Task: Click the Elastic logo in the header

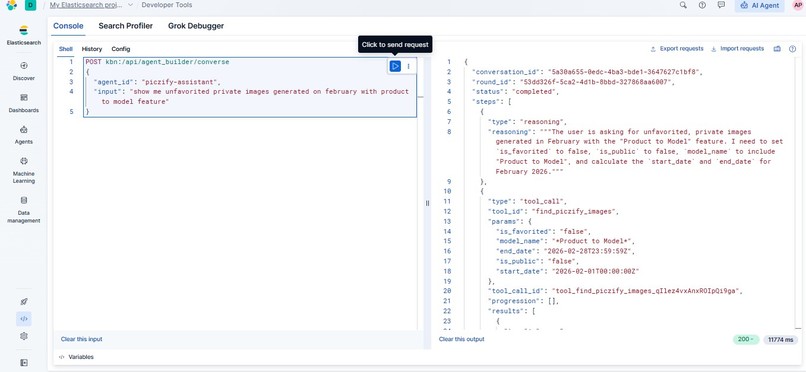Action: pos(11,5)
